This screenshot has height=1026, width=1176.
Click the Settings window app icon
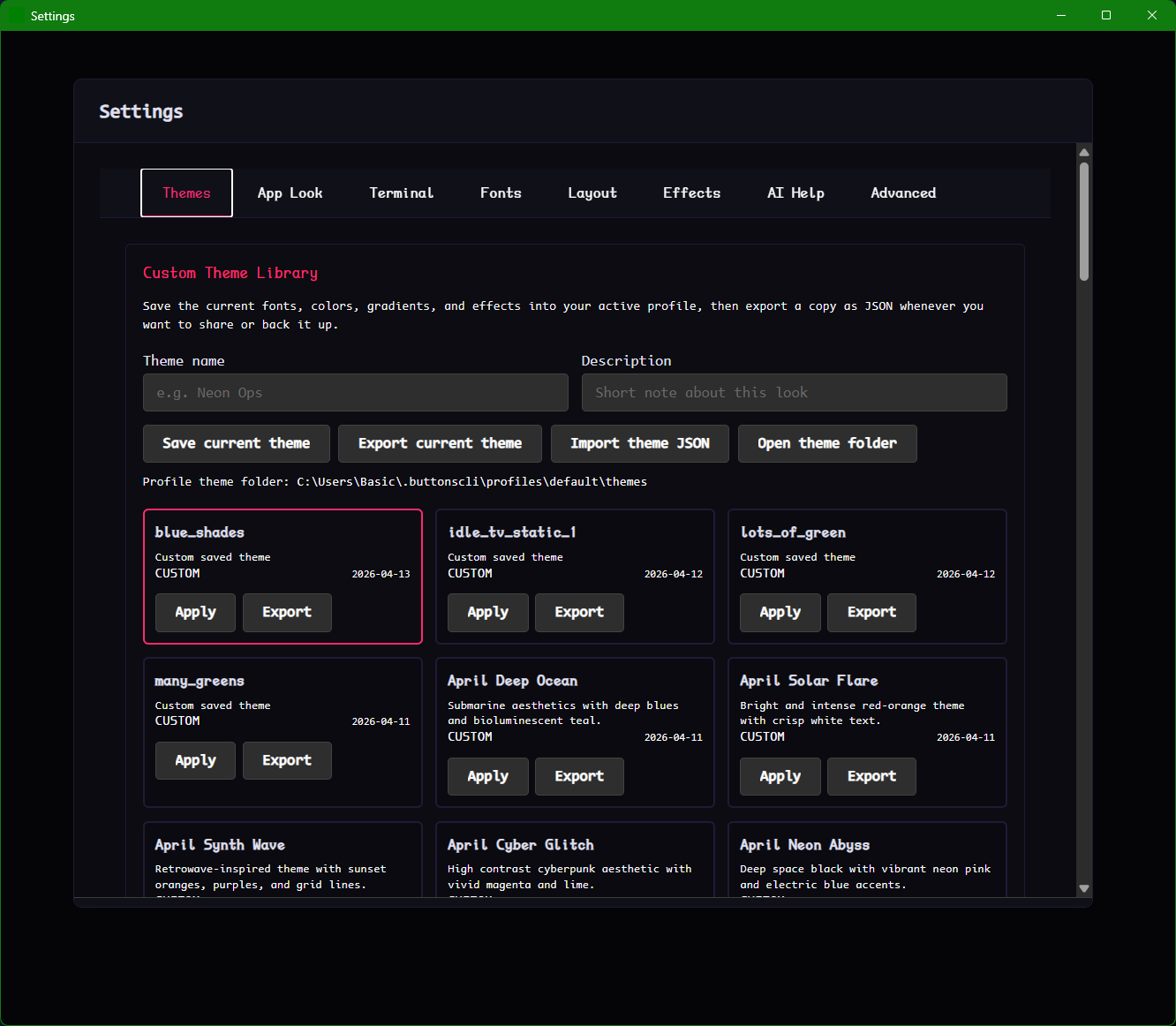pos(17,16)
